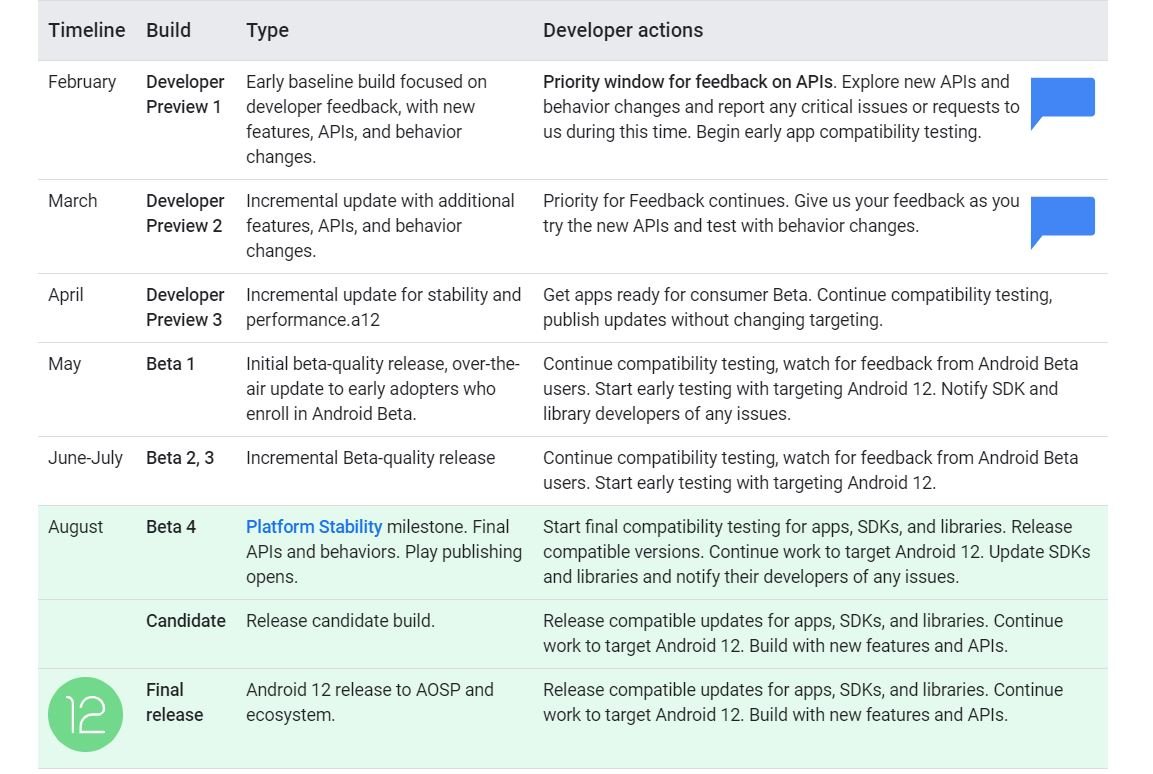Select the Developer Preview 2 build label
1153x774 pixels.
click(185, 213)
